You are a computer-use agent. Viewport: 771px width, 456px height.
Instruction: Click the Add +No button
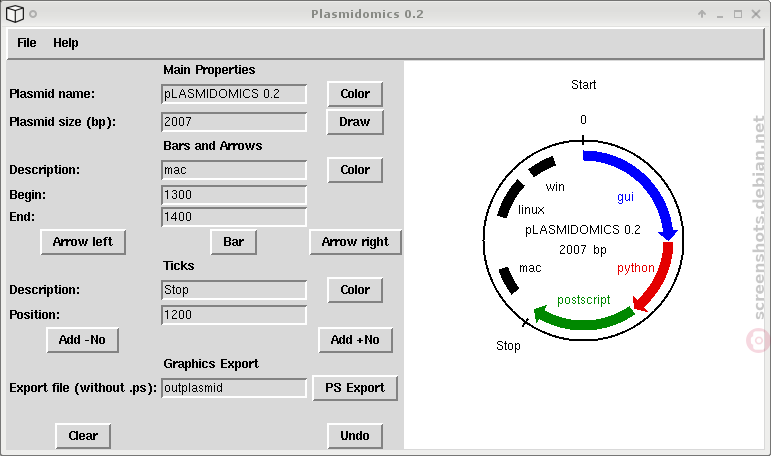356,340
